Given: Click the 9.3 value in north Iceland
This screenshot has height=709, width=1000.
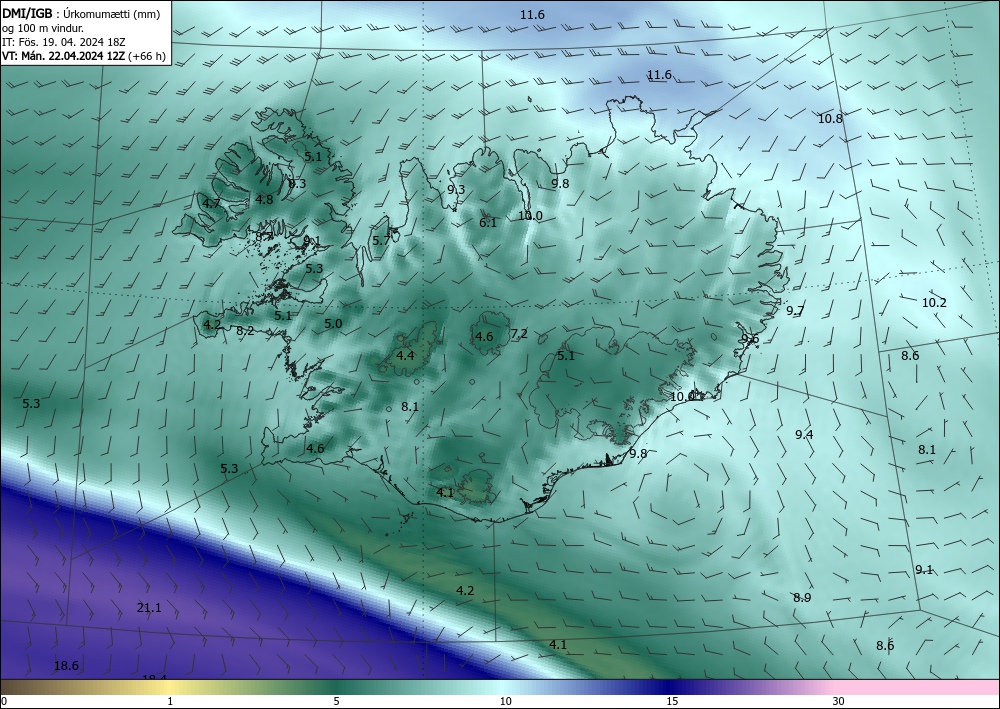Looking at the screenshot, I should (456, 189).
